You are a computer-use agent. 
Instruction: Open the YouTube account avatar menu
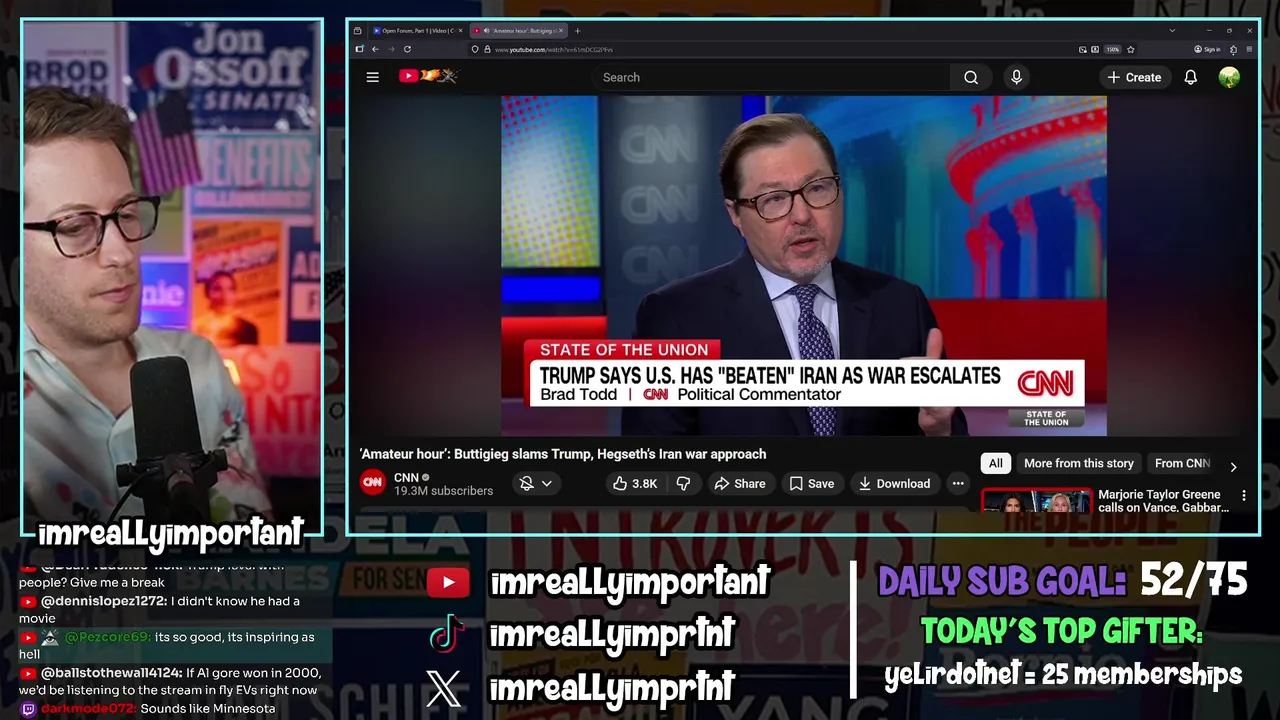pyautogui.click(x=1229, y=77)
